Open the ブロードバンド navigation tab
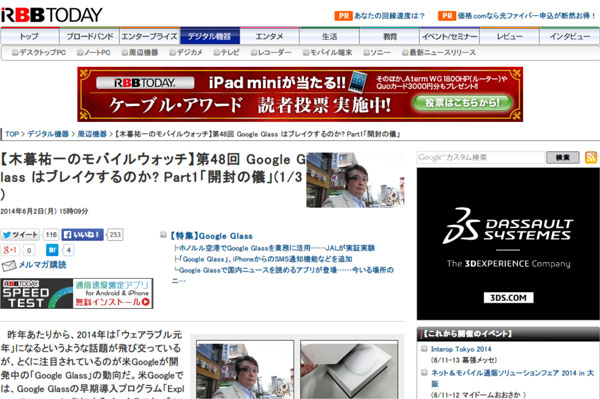The width and height of the screenshot is (600, 399). [90, 36]
